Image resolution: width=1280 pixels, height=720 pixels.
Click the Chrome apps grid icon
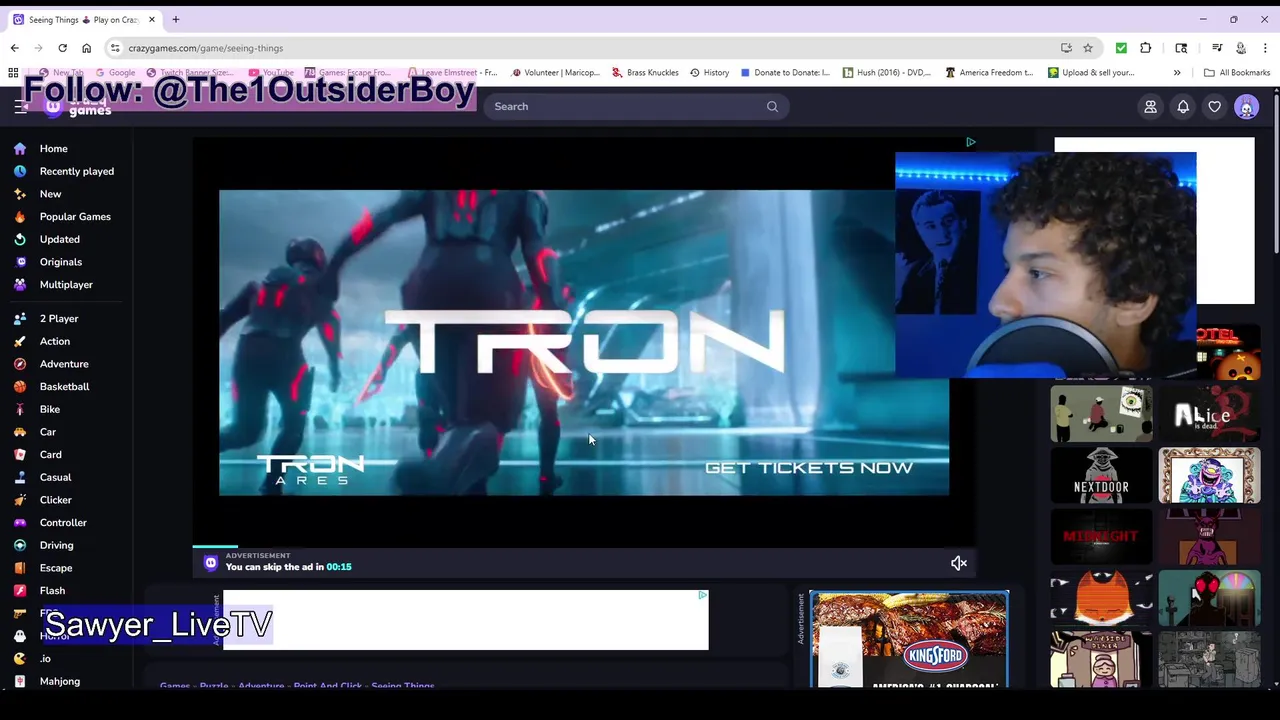point(13,72)
